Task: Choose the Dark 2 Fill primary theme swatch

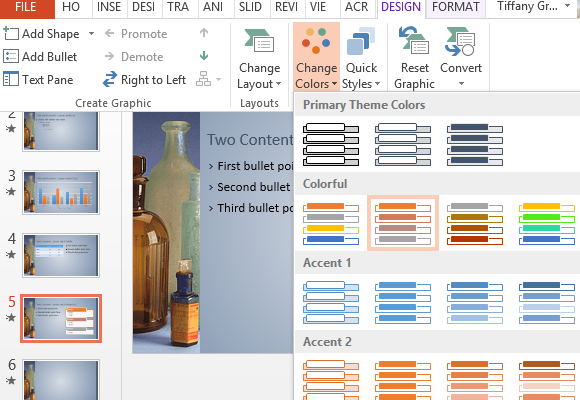Action: click(475, 145)
